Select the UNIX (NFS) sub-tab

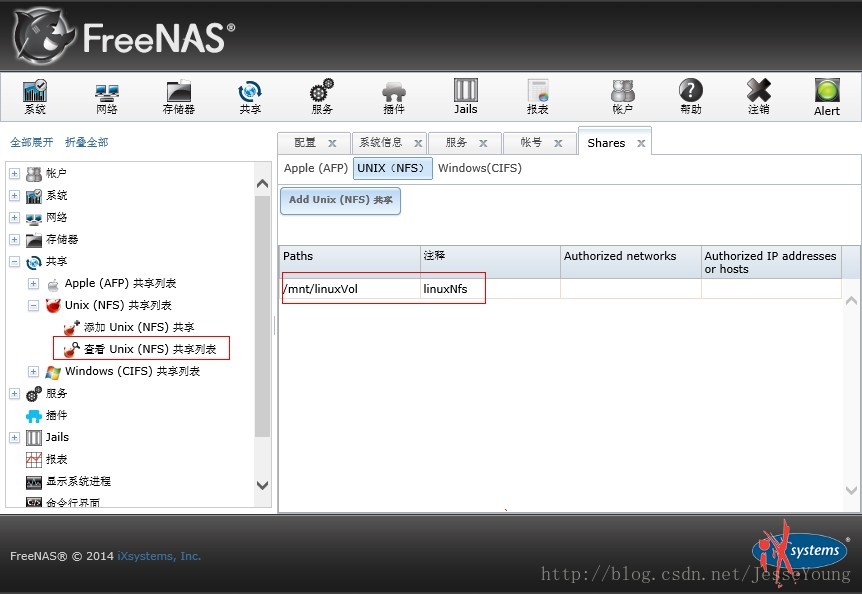coord(393,168)
